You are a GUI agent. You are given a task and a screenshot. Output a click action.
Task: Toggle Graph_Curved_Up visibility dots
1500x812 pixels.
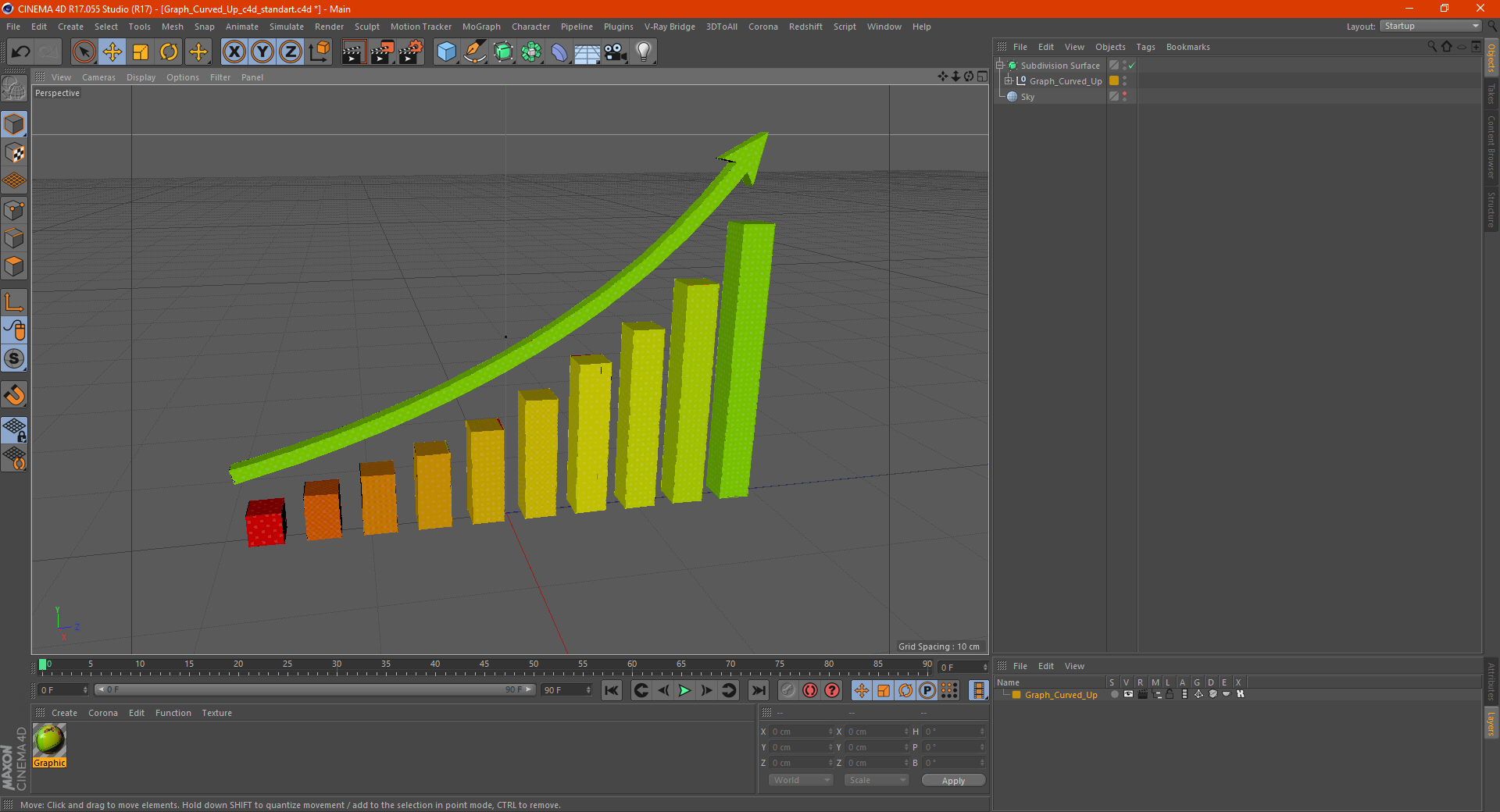[1125, 81]
